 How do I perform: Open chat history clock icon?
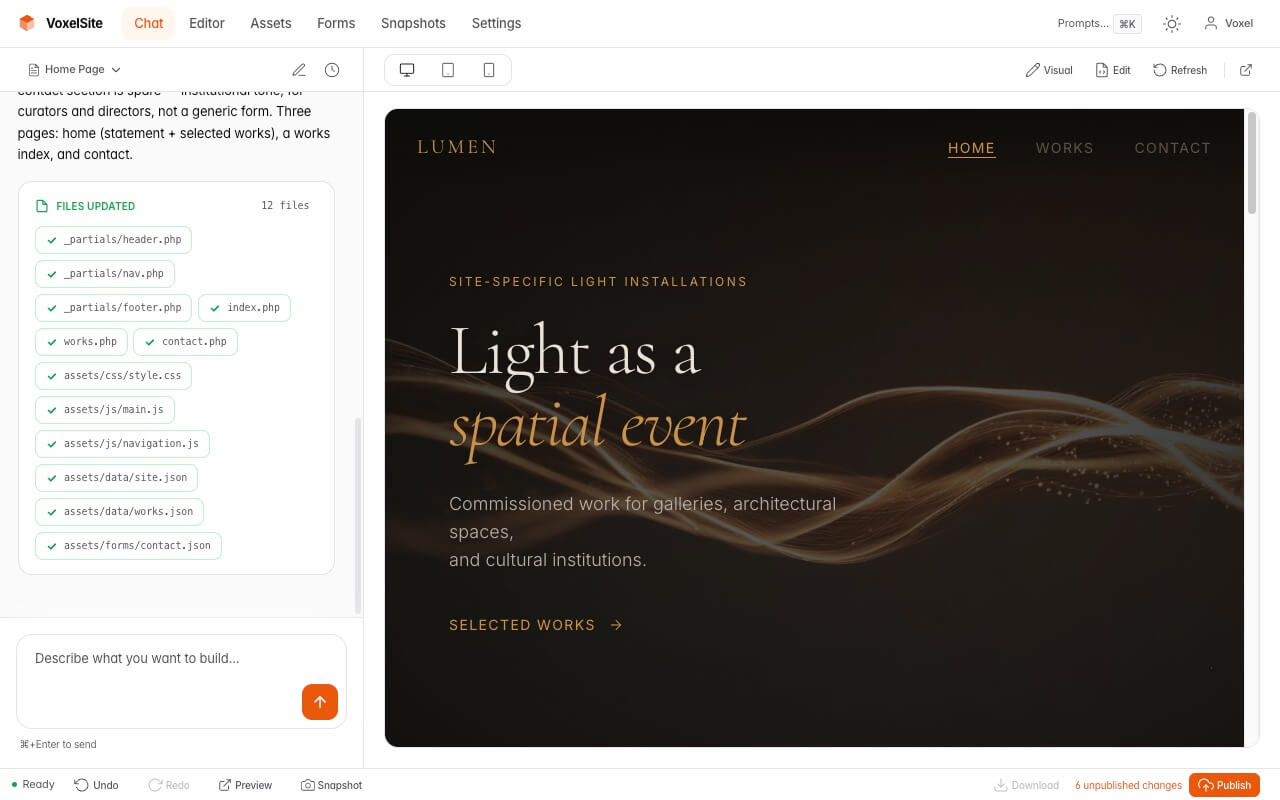tap(332, 70)
